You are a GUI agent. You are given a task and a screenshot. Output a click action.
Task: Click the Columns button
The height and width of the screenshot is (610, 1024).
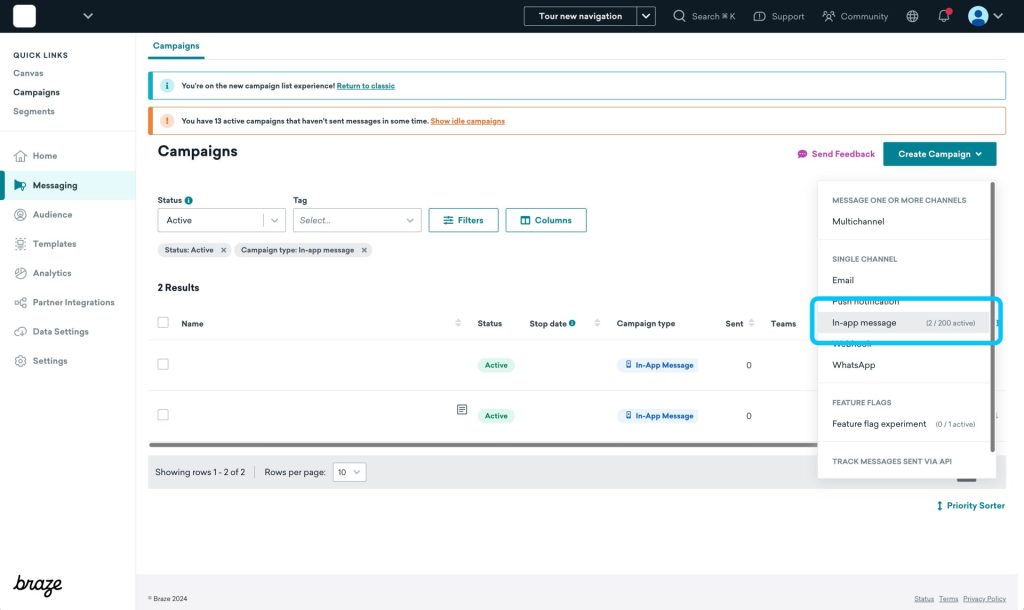click(546, 220)
